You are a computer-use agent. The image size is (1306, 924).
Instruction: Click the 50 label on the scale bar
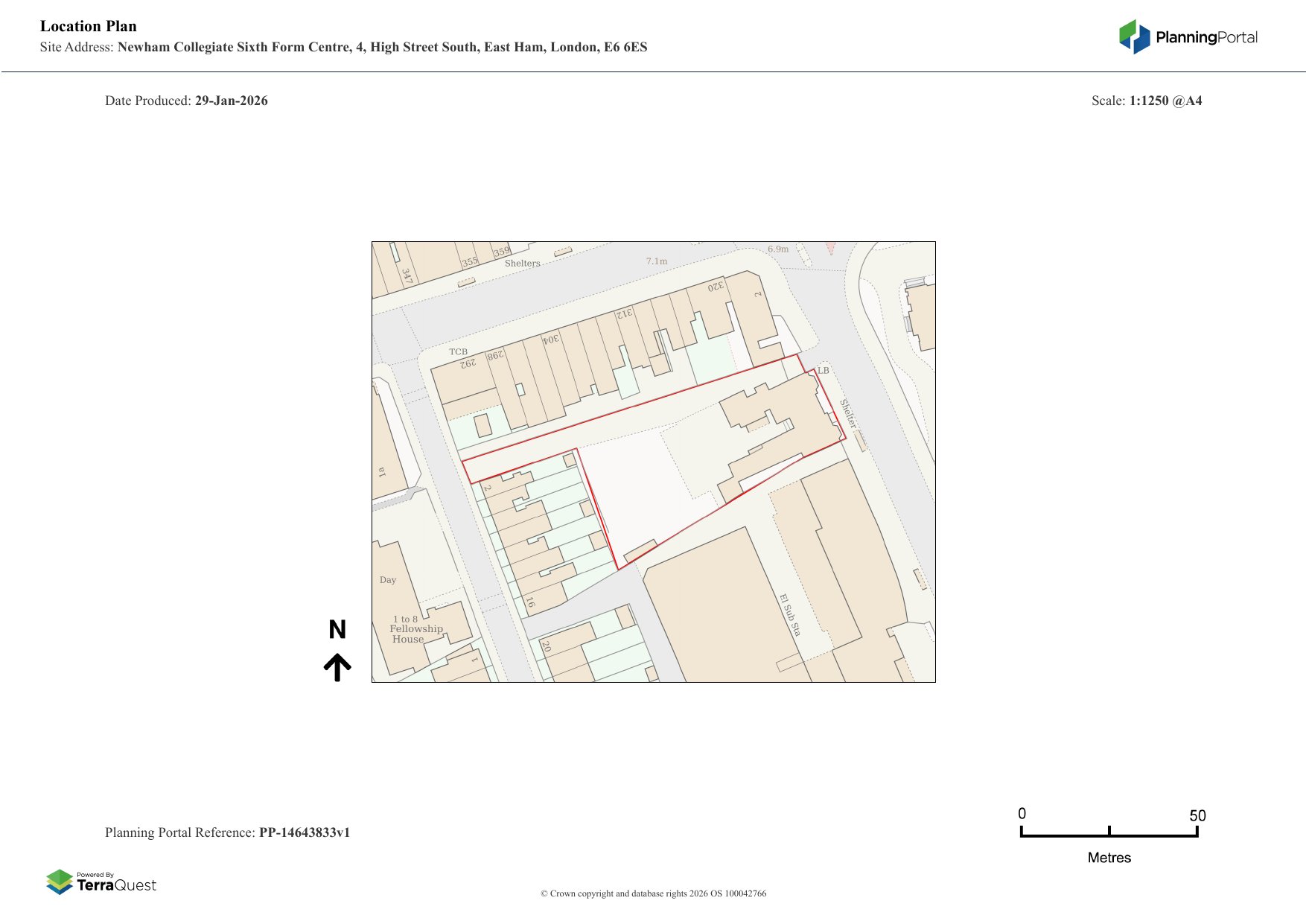tap(1197, 815)
